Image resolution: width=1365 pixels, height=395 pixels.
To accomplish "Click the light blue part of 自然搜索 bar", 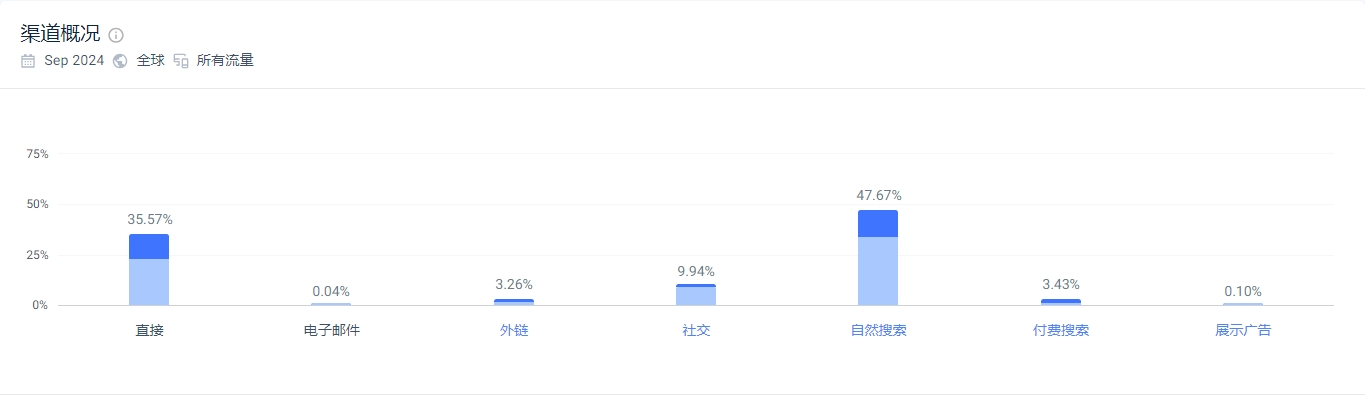I will click(878, 271).
